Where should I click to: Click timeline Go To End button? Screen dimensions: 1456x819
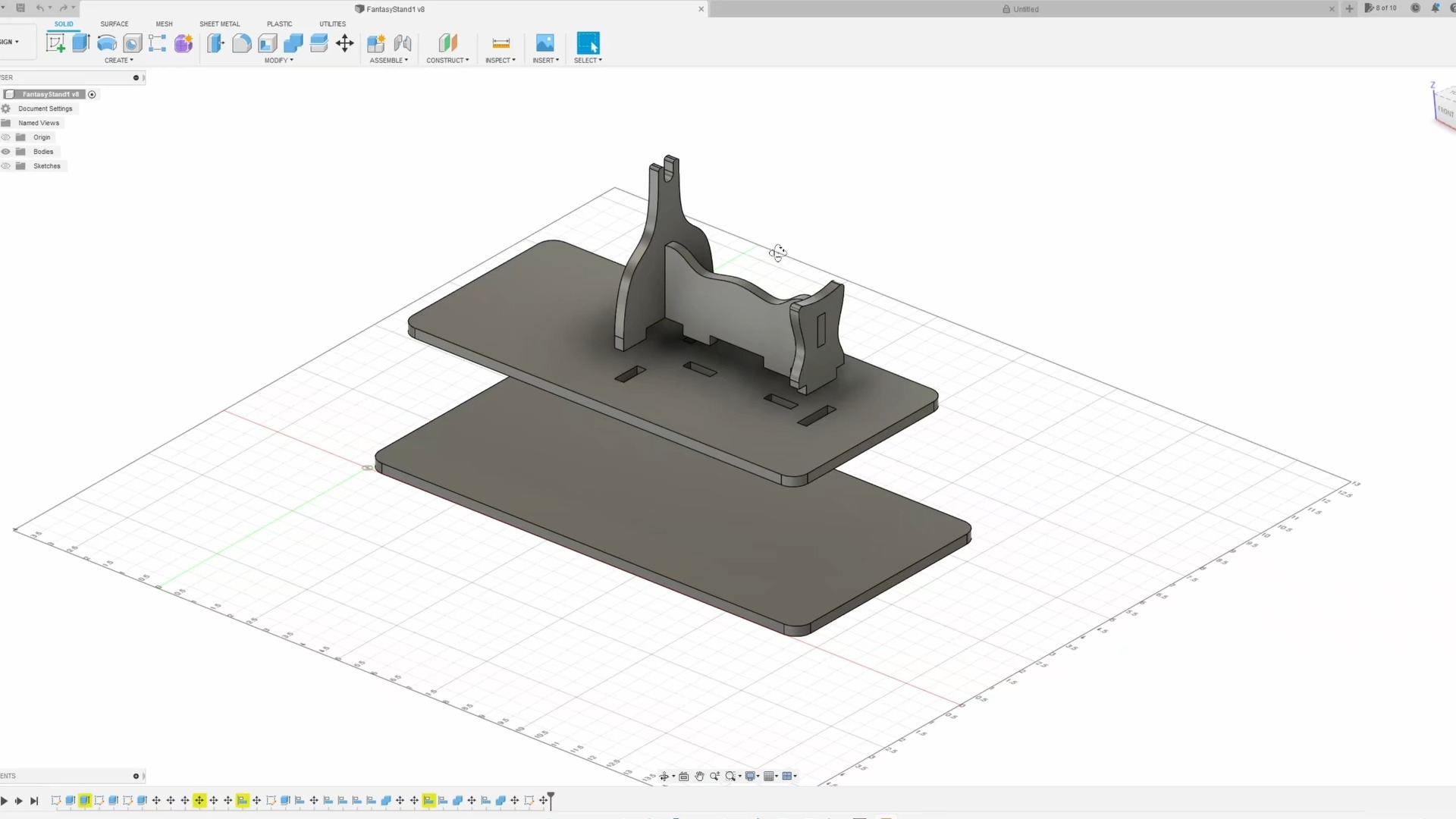tap(34, 801)
